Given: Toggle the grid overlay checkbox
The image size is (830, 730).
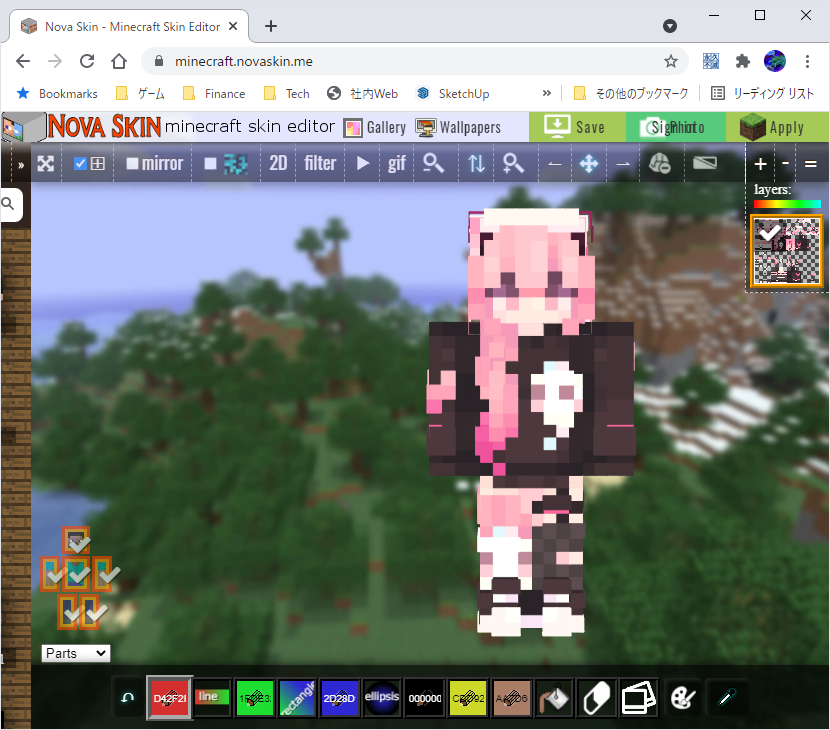Looking at the screenshot, I should [x=80, y=164].
